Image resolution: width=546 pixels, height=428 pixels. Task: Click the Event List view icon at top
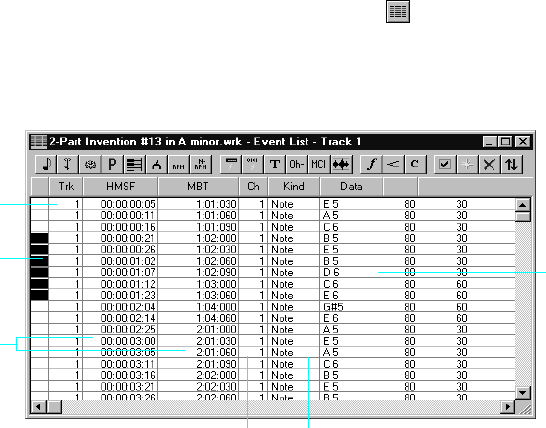tap(398, 11)
